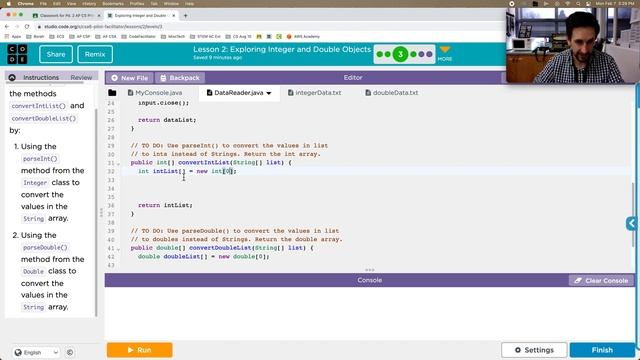The height and width of the screenshot is (360, 640).
Task: Open integerData.txt file tab
Action: 315,93
